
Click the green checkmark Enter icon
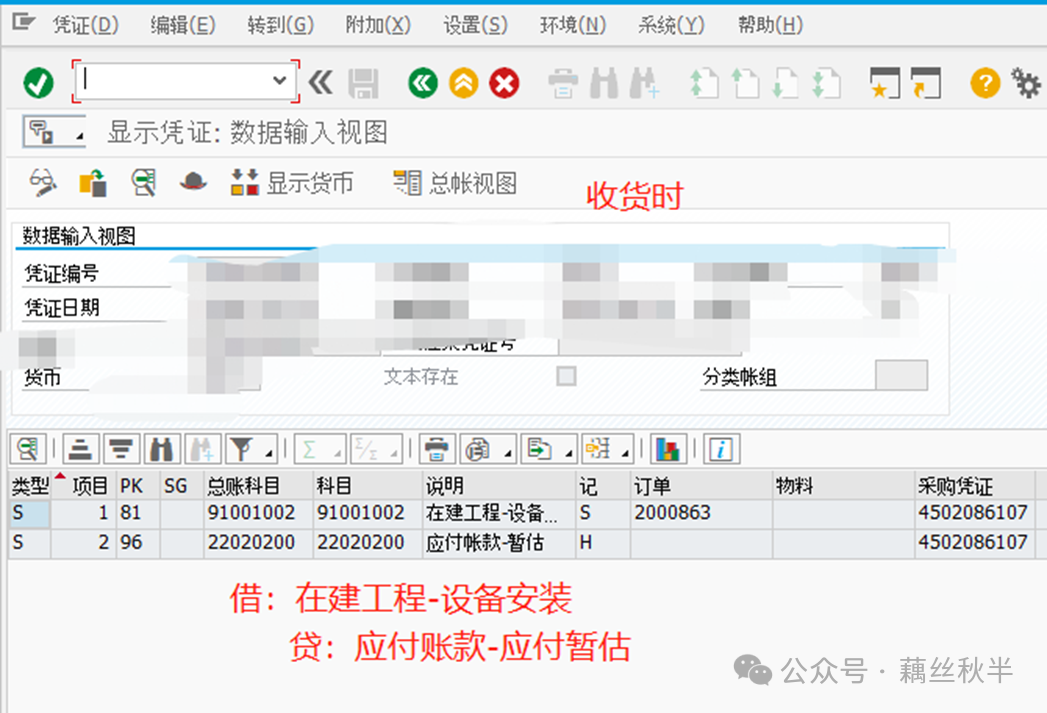[38, 83]
